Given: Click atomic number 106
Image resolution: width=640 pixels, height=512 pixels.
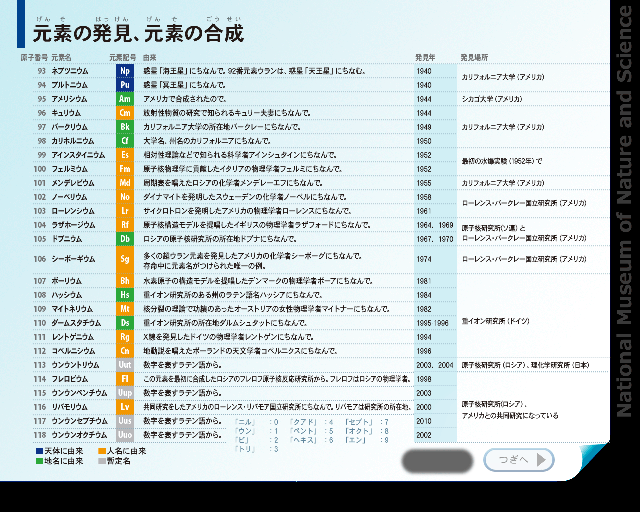Looking at the screenshot, I should [40, 259].
